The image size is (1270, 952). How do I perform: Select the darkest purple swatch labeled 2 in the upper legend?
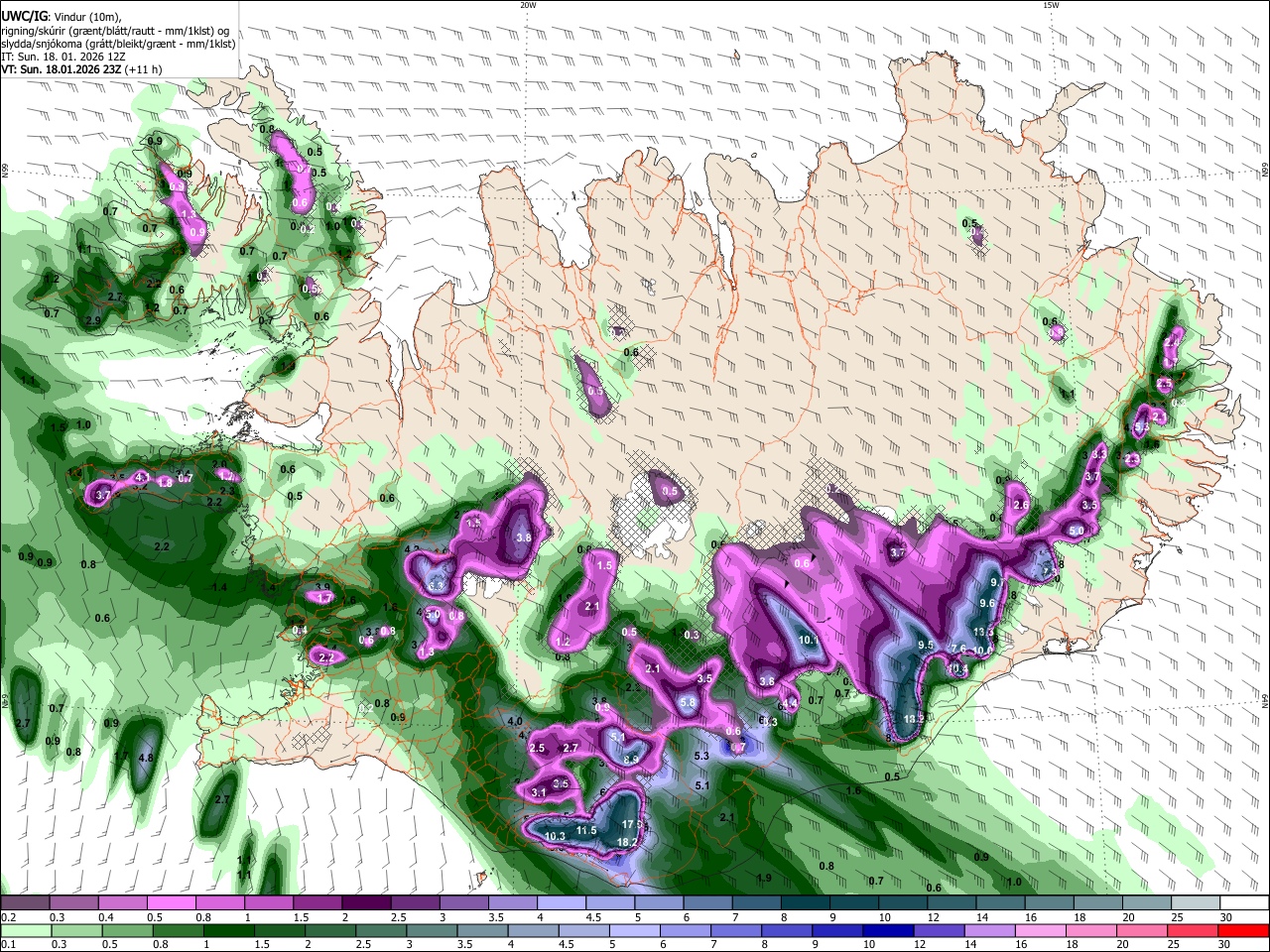coord(365,903)
